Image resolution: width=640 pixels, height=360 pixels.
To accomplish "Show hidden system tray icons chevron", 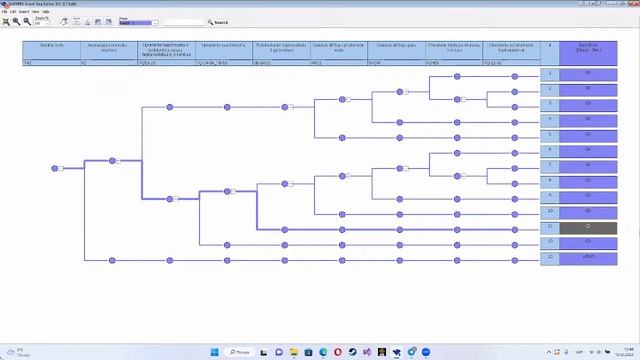I will pyautogui.click(x=549, y=352).
